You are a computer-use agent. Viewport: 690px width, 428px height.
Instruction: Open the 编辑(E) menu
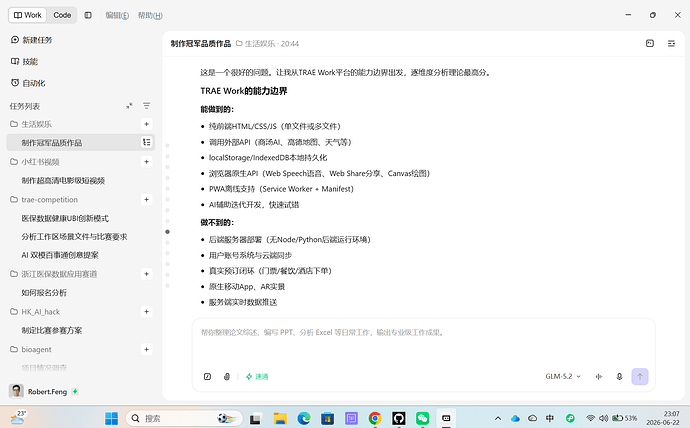click(x=117, y=15)
